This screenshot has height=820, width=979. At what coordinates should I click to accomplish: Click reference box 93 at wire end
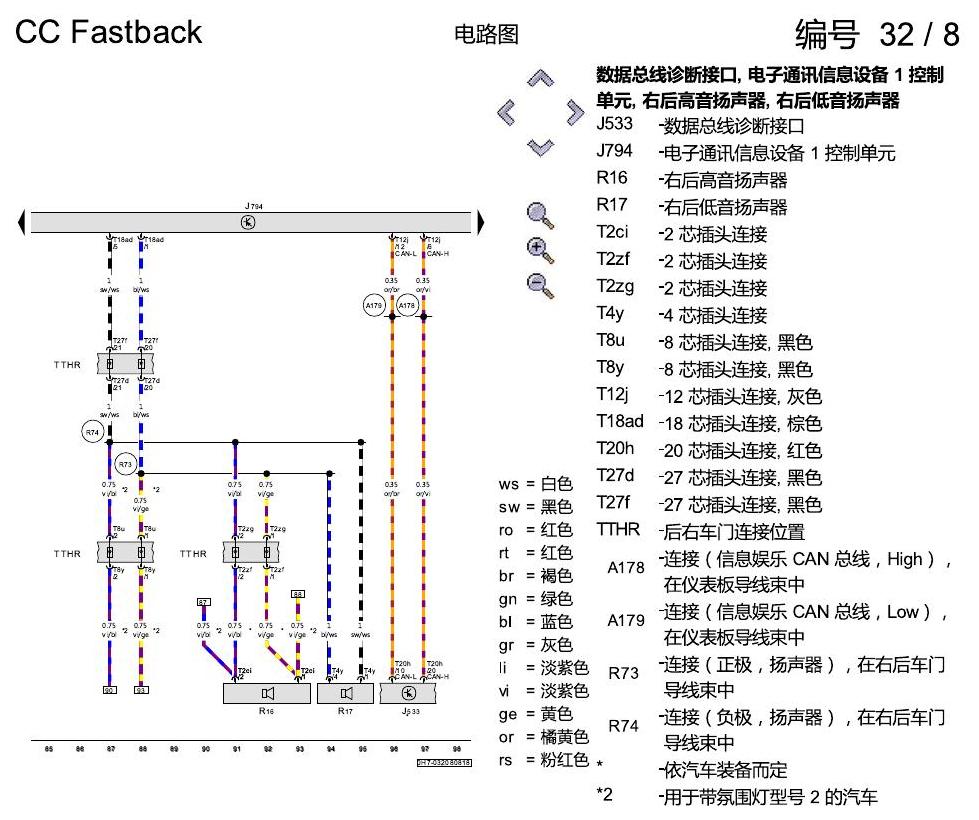[x=141, y=690]
